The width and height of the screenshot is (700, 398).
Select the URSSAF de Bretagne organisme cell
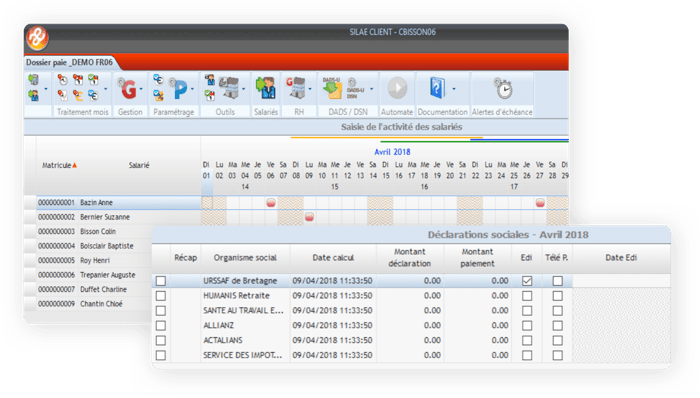(245, 281)
